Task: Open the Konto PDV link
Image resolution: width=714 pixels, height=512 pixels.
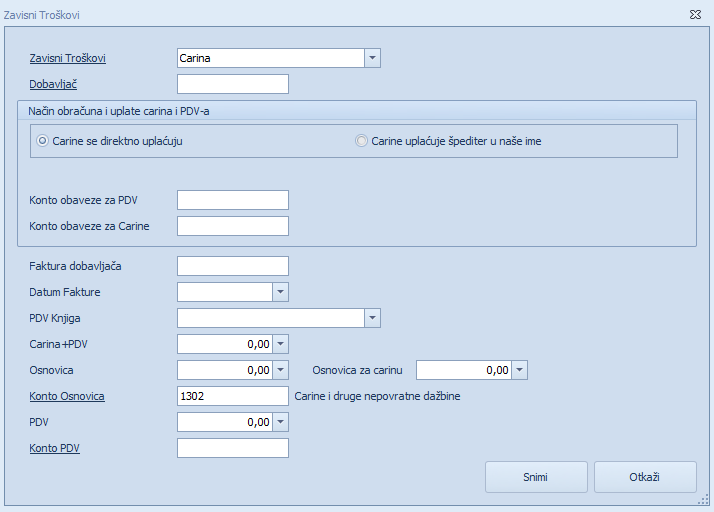Action: 54,448
